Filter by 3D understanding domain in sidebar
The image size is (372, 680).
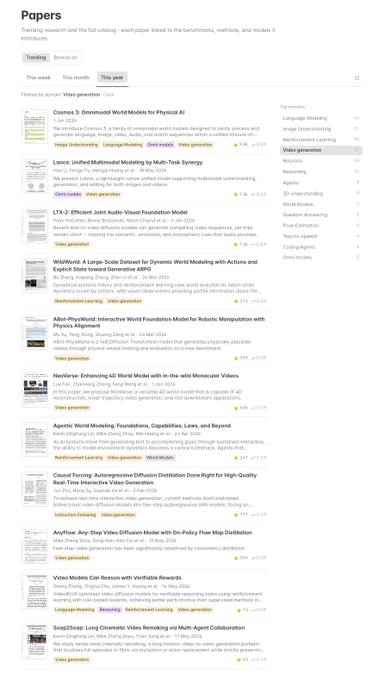pos(321,193)
